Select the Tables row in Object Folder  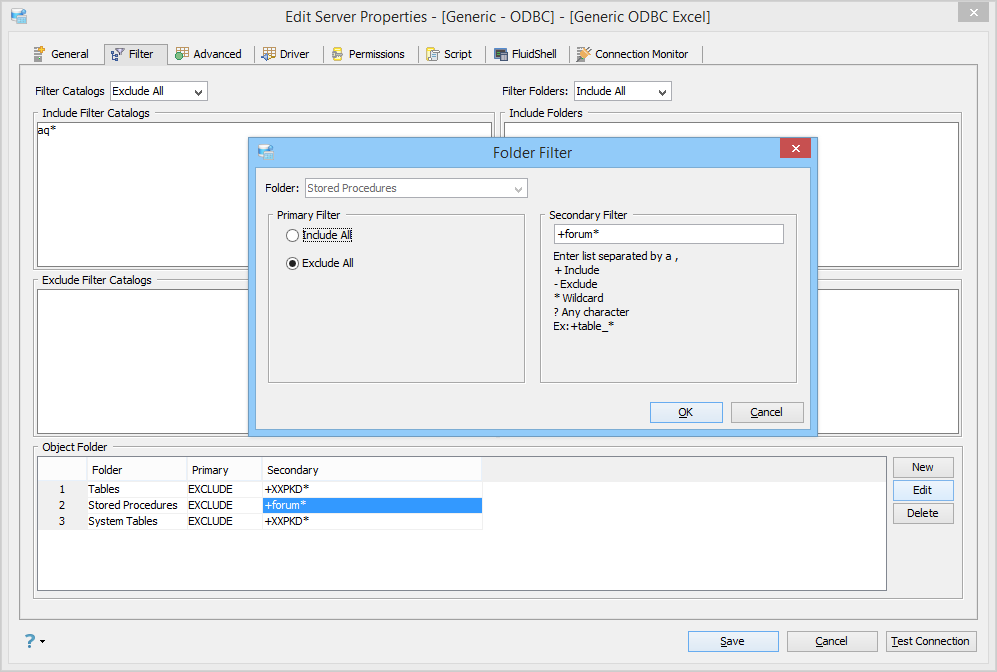260,489
